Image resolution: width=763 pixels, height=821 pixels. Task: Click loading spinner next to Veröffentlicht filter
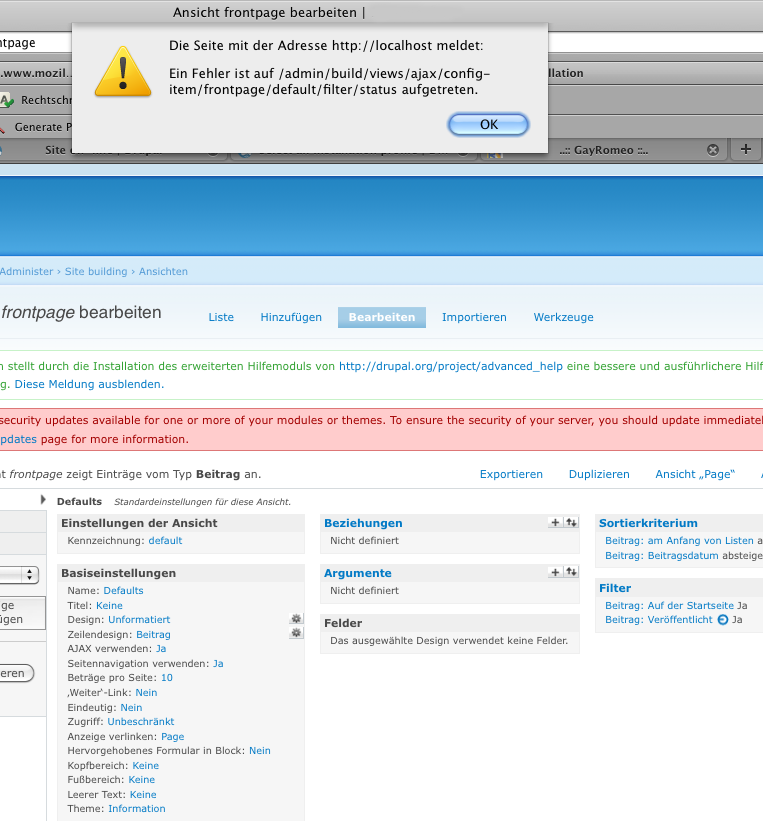[x=723, y=620]
